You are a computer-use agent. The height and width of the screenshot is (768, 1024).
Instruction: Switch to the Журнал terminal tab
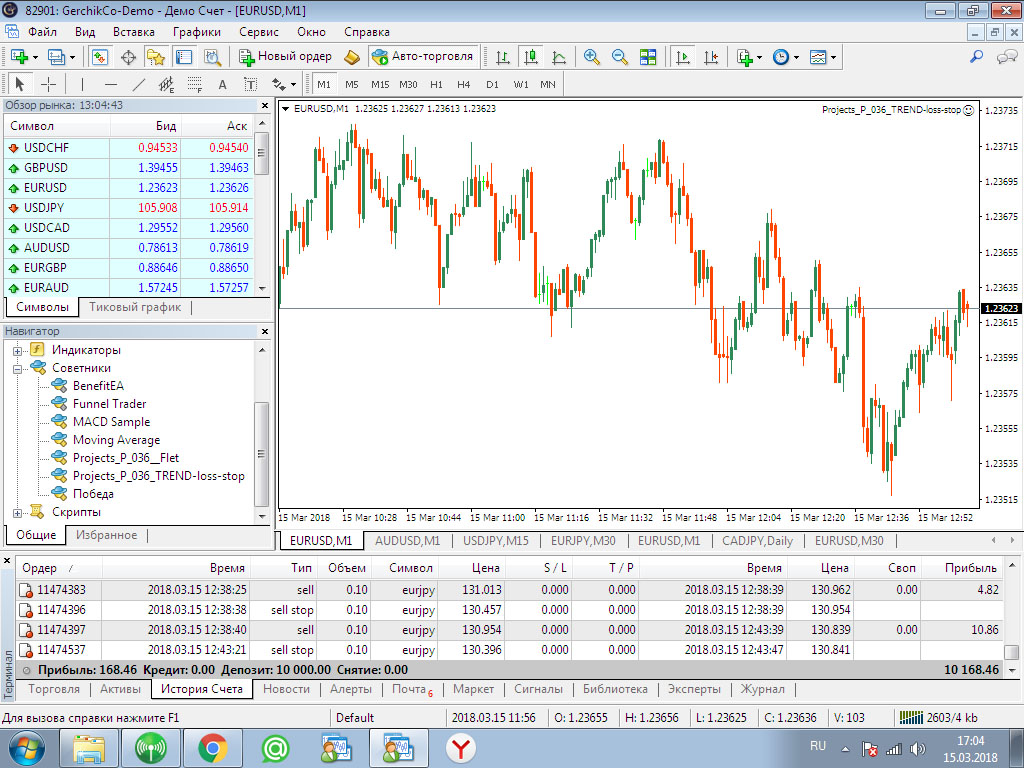[x=762, y=689]
